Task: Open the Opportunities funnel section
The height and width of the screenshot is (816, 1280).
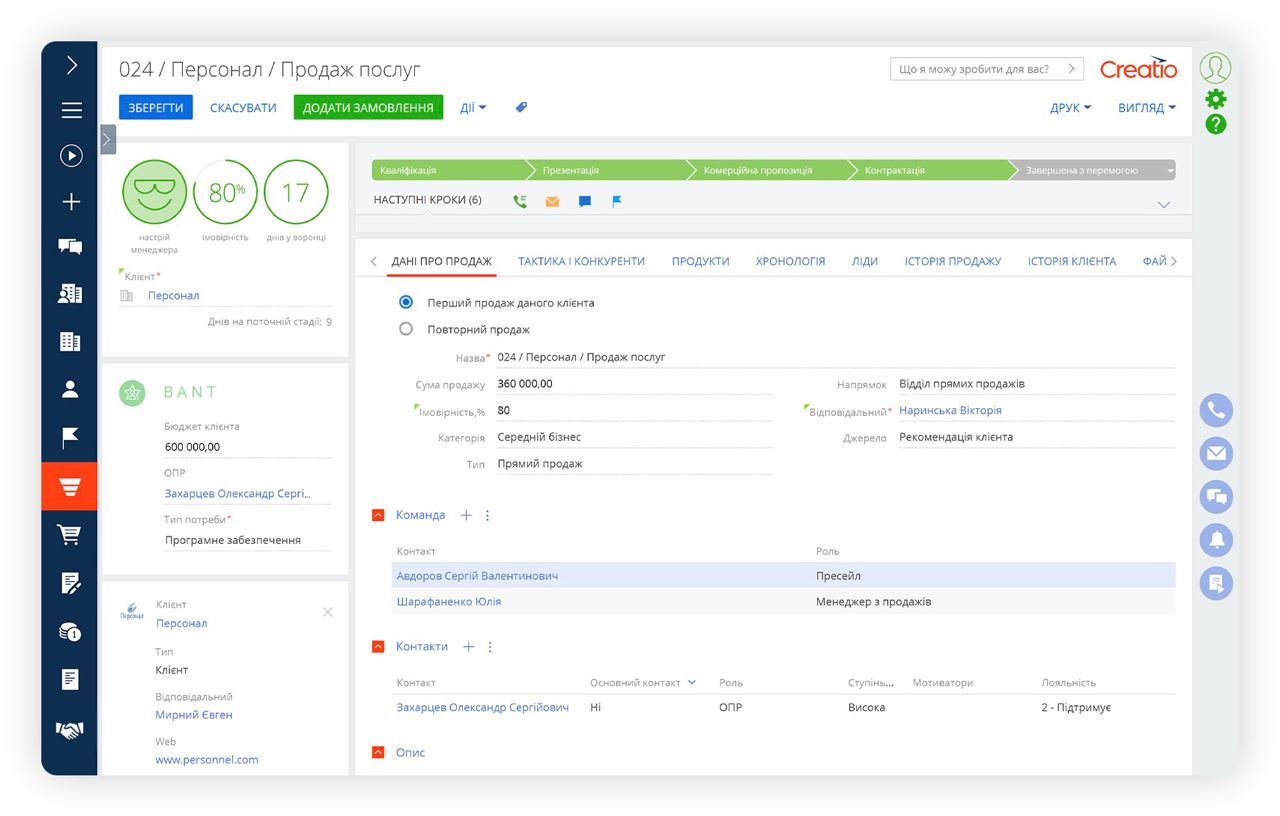Action: 69,487
